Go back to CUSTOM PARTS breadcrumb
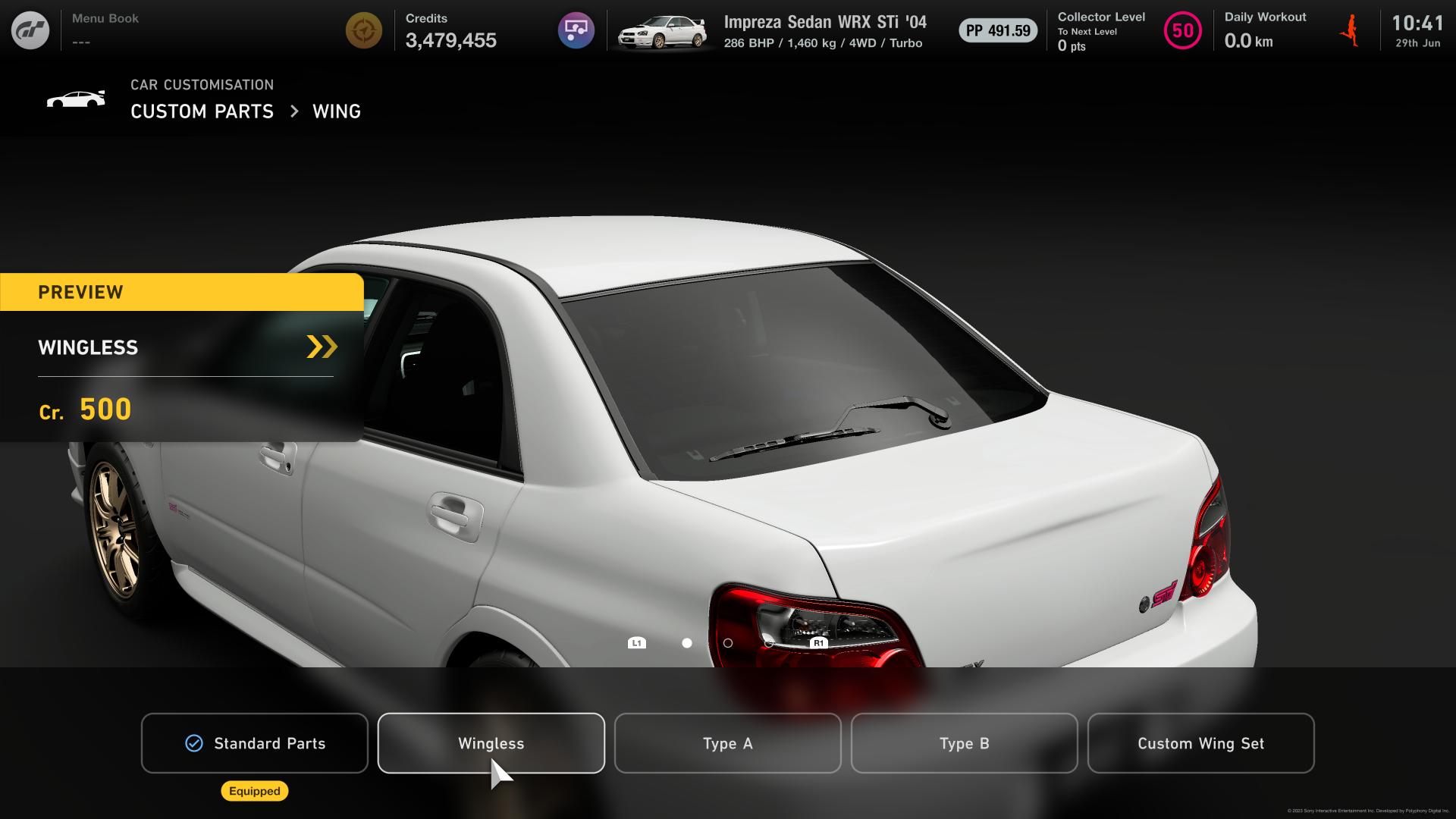 202,111
